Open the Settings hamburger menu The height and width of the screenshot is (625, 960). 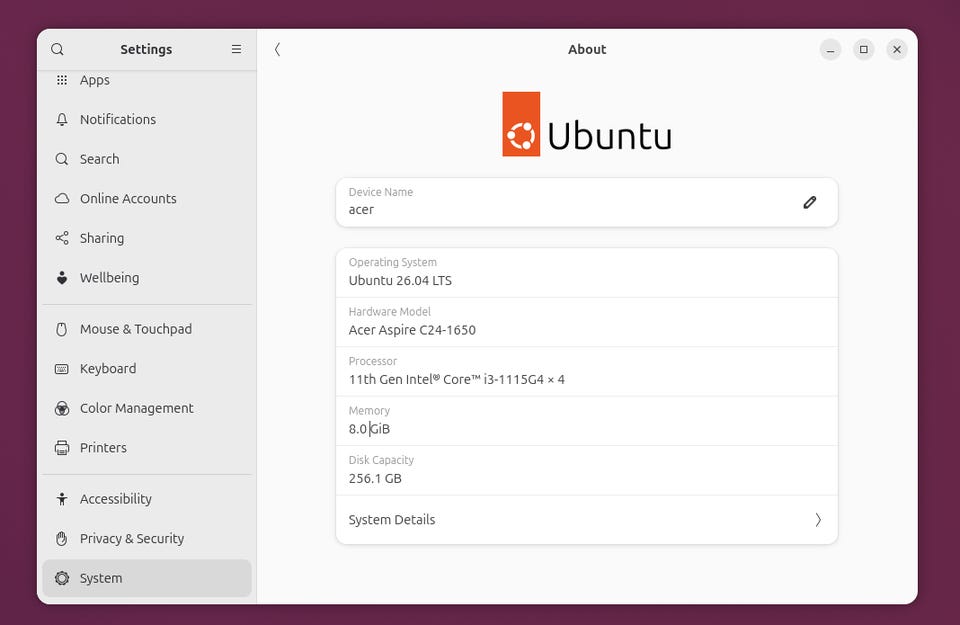(x=236, y=49)
